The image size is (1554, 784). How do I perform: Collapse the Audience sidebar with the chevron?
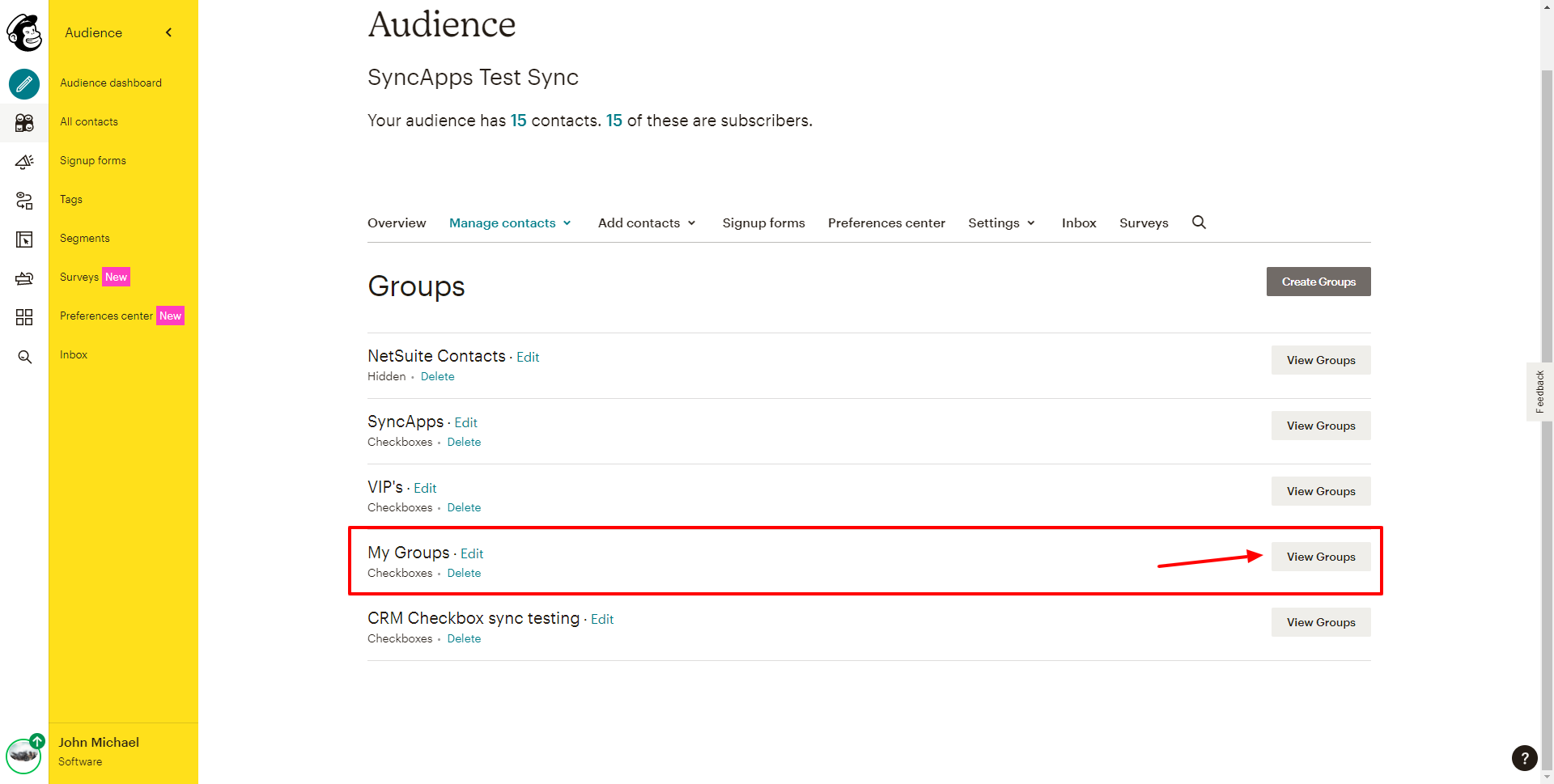click(x=168, y=32)
